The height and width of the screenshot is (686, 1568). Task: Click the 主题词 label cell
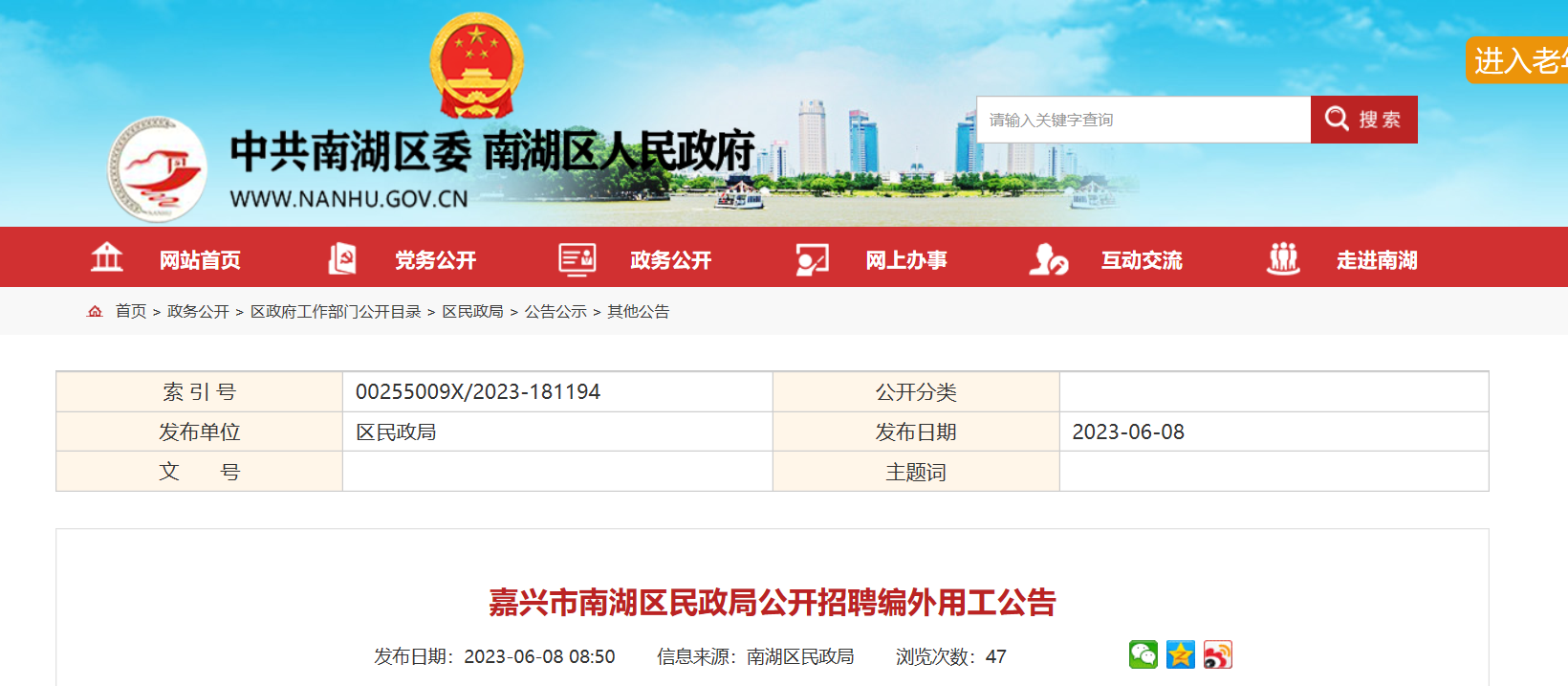[x=916, y=472]
